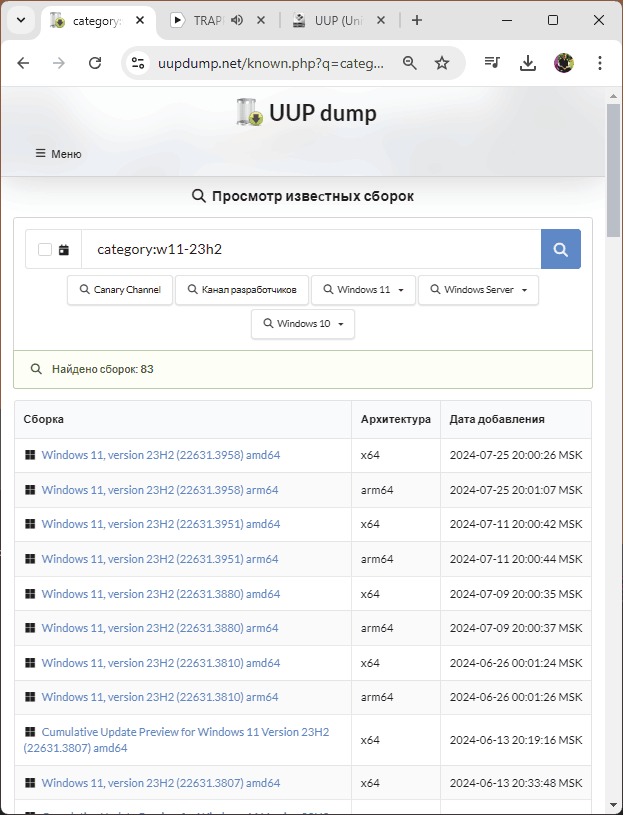623x815 pixels.
Task: Expand the Windows Server dropdown
Action: pos(478,290)
